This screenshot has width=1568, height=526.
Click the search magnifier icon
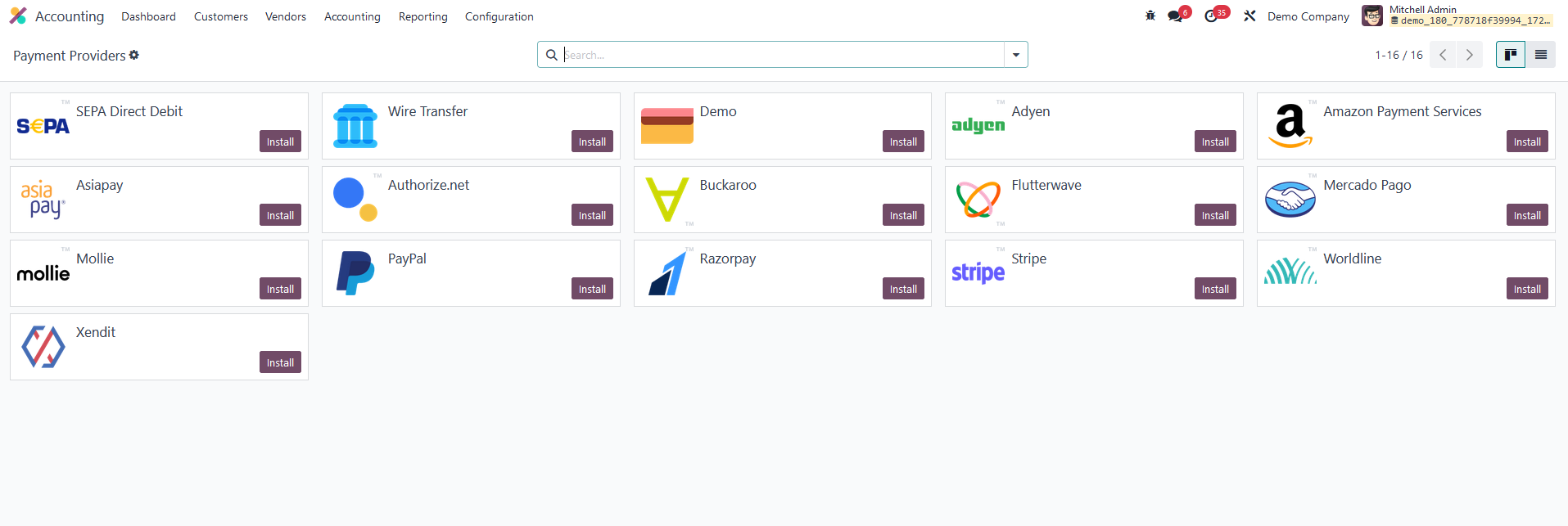(x=552, y=55)
